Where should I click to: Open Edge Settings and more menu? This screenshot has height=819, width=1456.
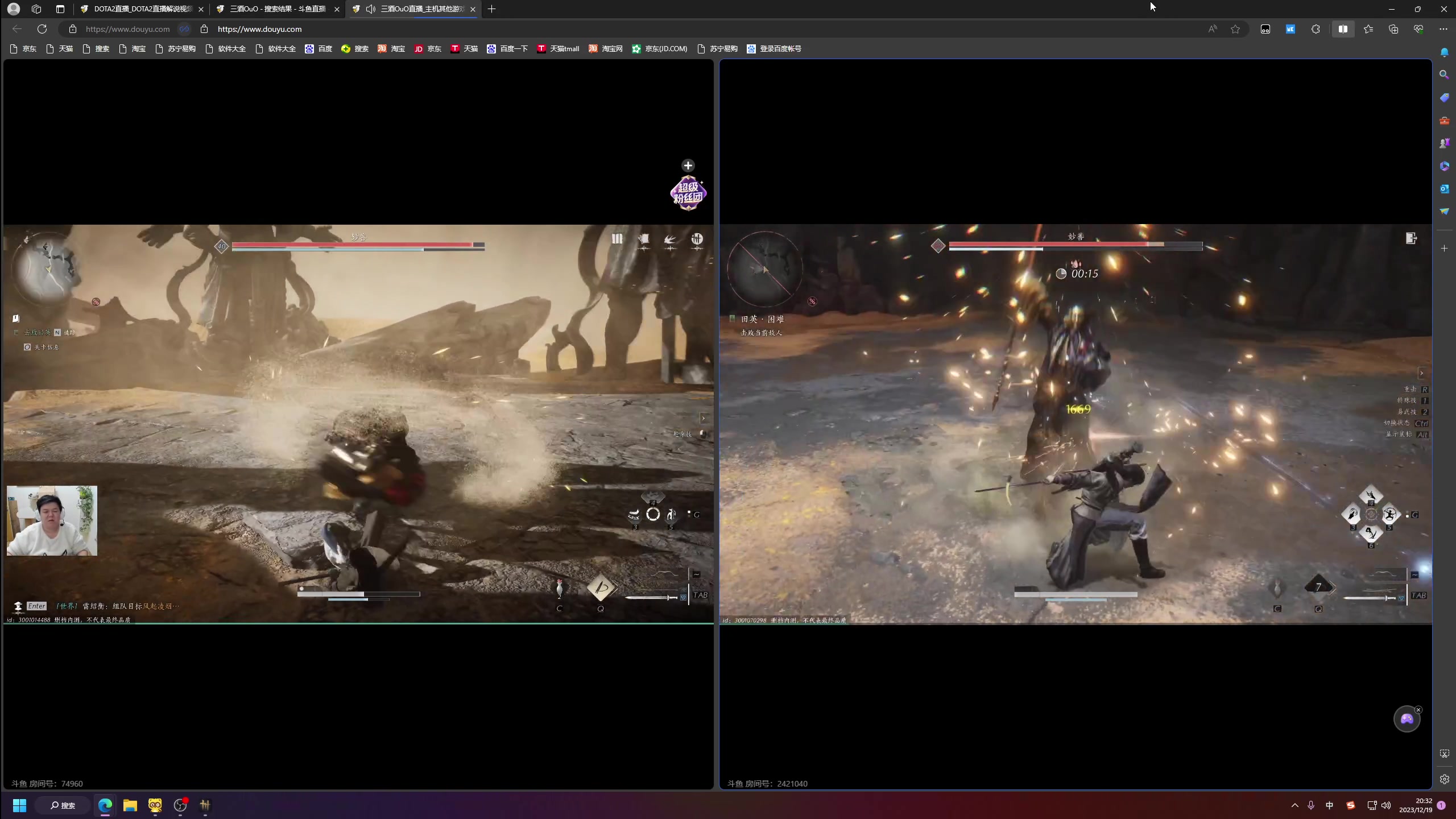click(x=1443, y=29)
